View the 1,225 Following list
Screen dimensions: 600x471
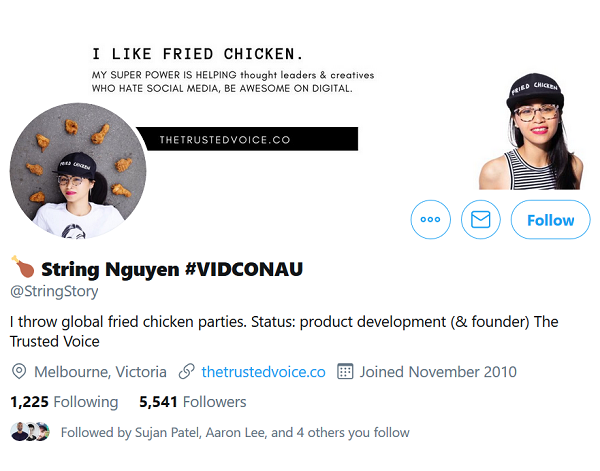64,402
